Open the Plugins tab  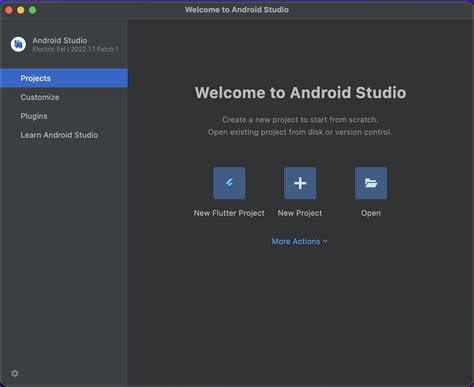coord(64,116)
